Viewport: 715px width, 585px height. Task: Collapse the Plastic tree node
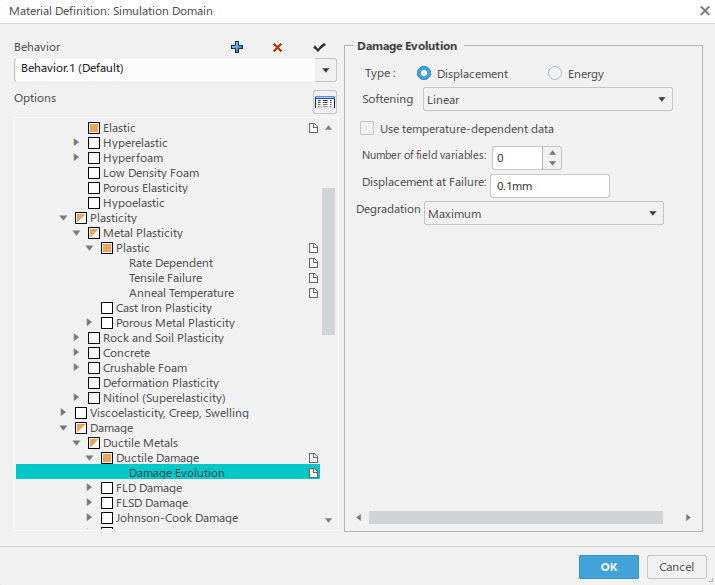[89, 248]
